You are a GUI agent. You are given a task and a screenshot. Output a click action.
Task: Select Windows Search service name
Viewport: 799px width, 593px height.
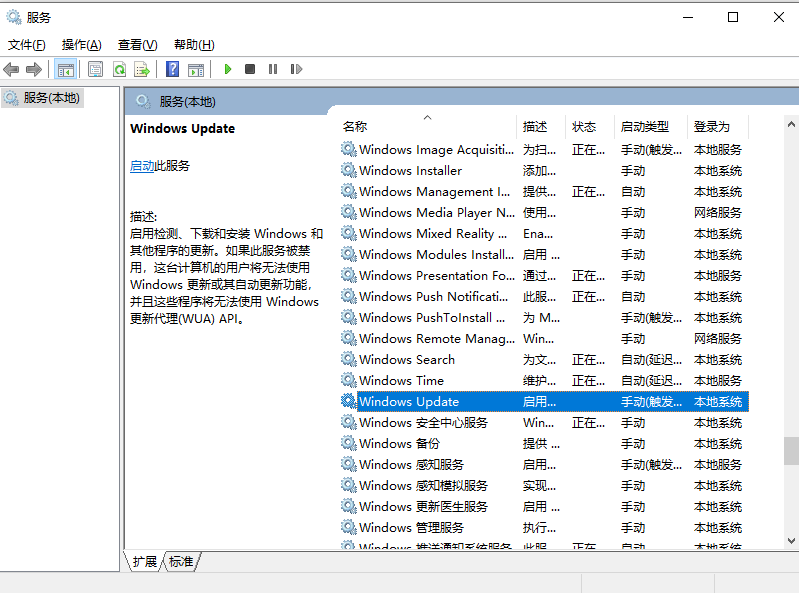click(407, 359)
